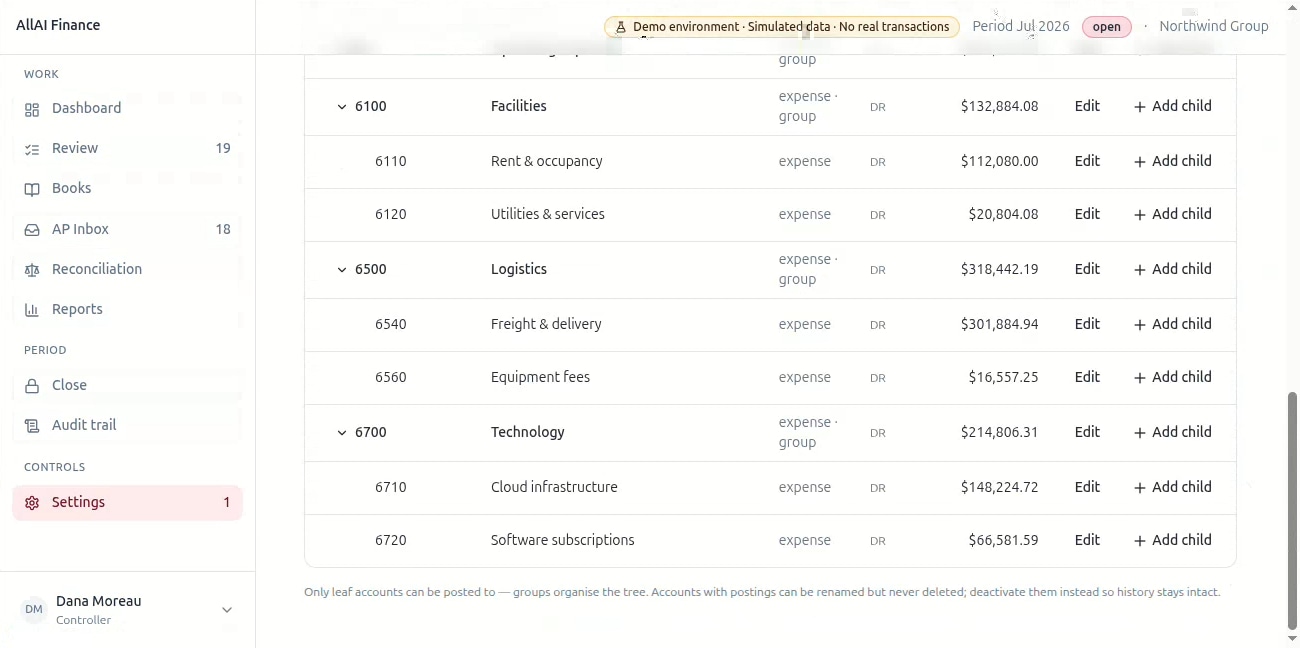The image size is (1300, 648).
Task: Click the open period status badge
Action: (x=1106, y=27)
